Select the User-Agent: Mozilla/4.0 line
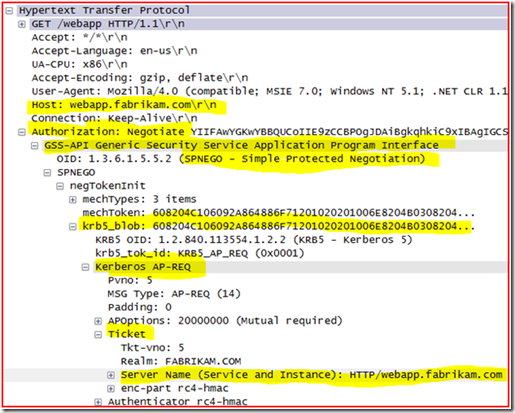 tap(269, 91)
